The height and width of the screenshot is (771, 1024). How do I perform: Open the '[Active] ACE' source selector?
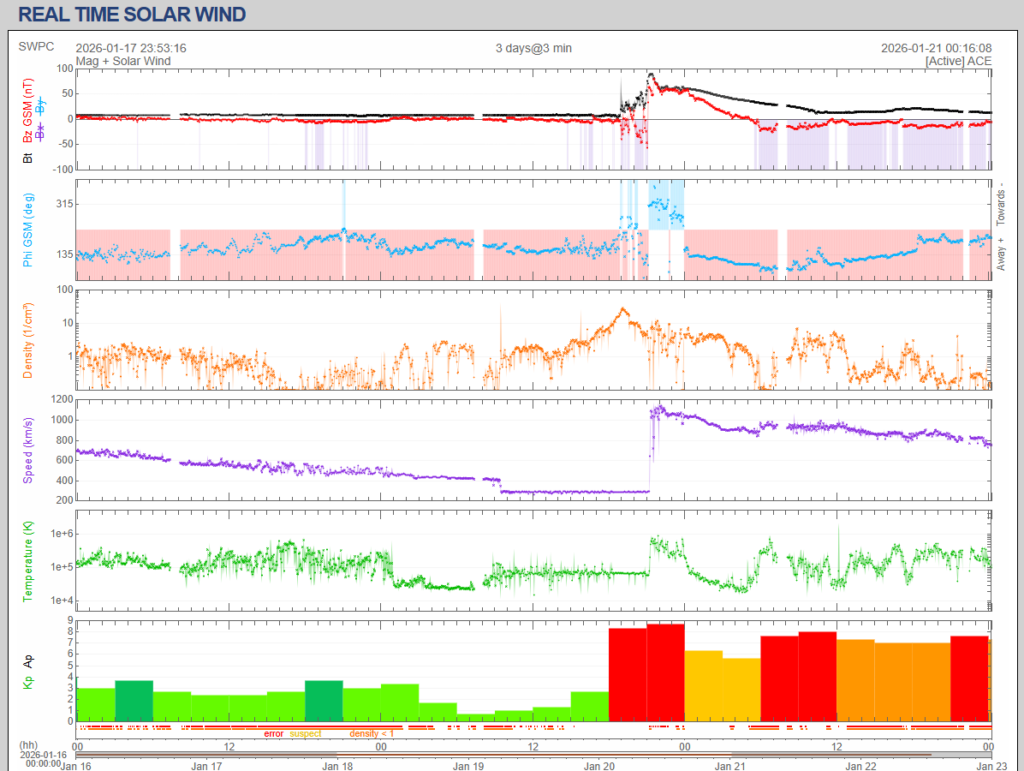pyautogui.click(x=958, y=61)
